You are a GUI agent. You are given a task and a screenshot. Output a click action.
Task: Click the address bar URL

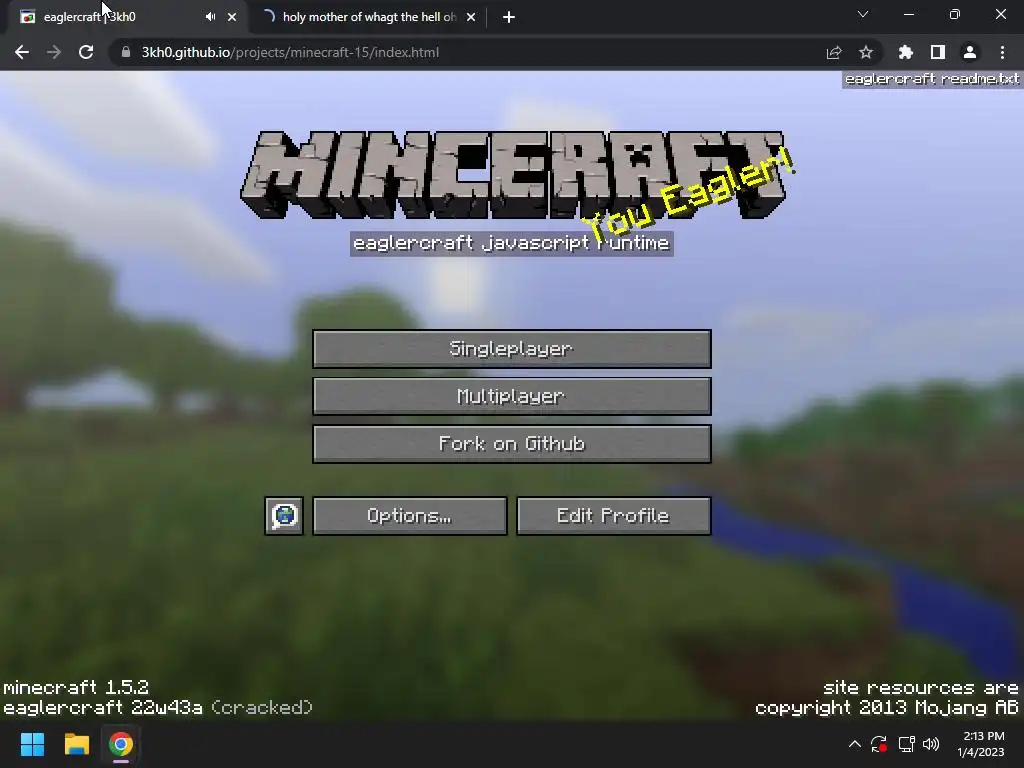coord(290,52)
